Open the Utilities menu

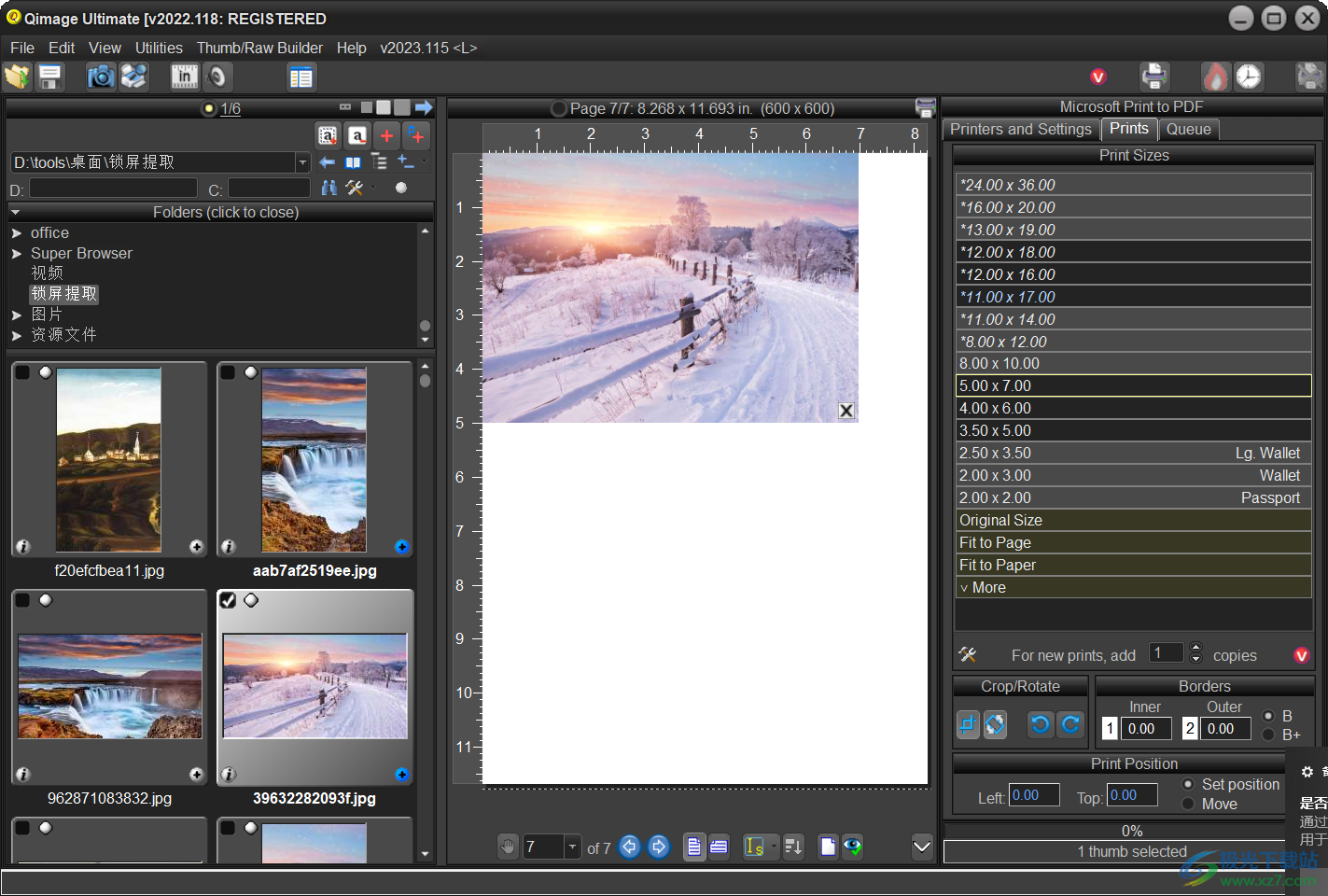tap(159, 48)
